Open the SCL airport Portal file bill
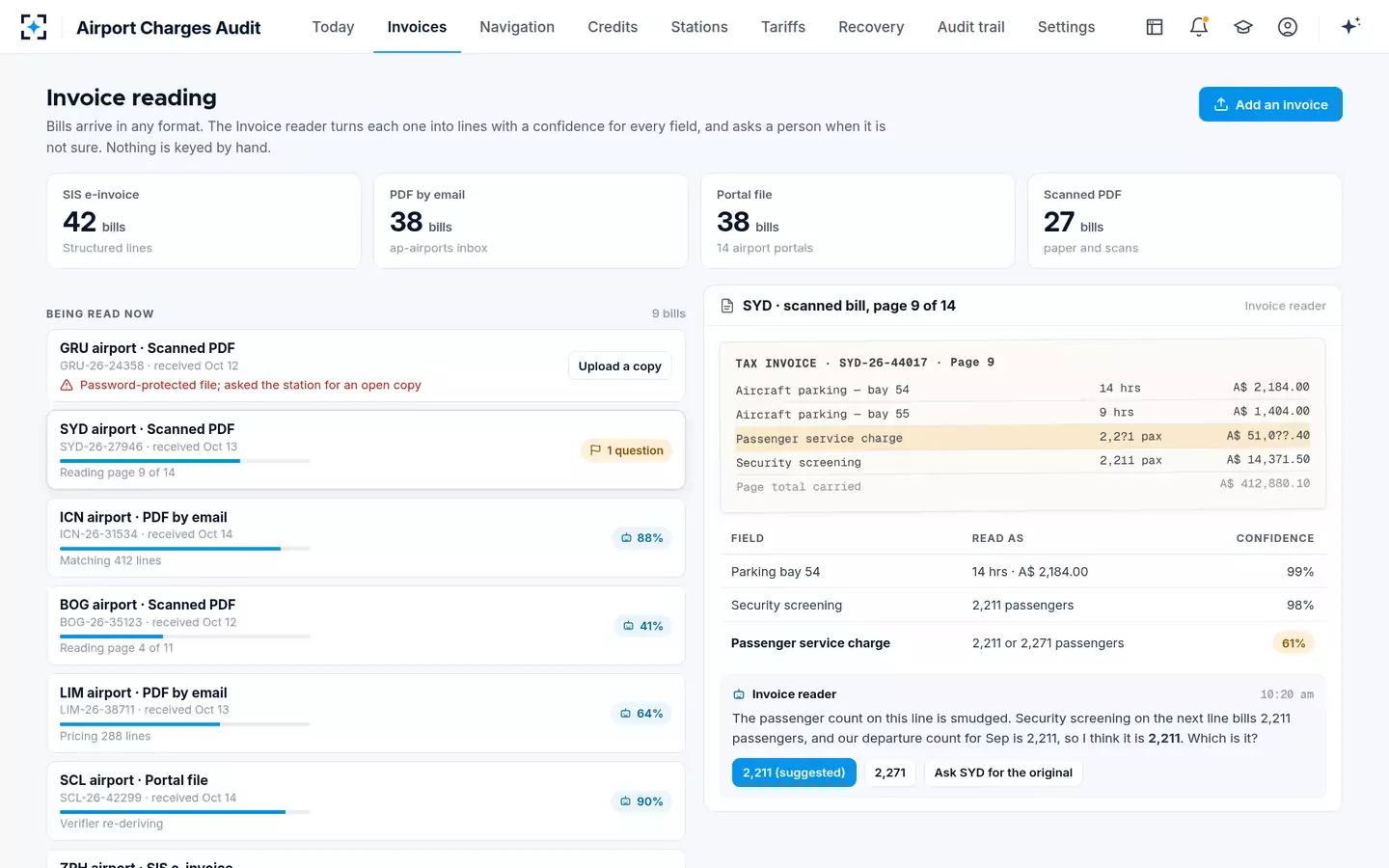The image size is (1389, 868). pos(366,801)
